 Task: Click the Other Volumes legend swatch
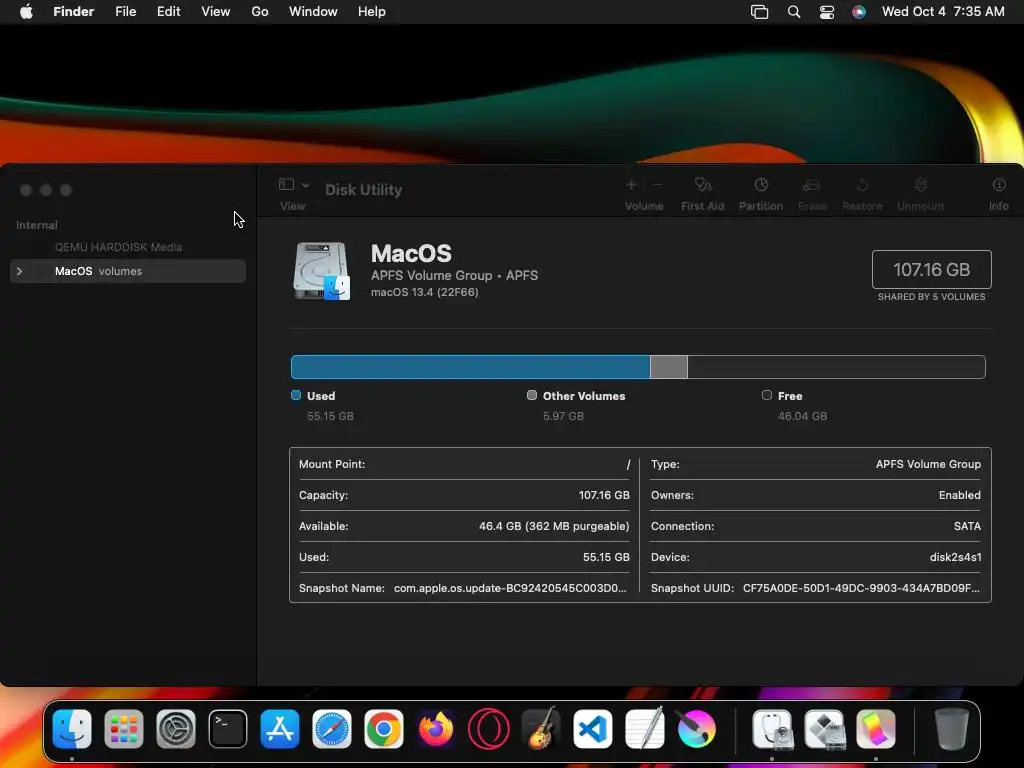pyautogui.click(x=532, y=395)
